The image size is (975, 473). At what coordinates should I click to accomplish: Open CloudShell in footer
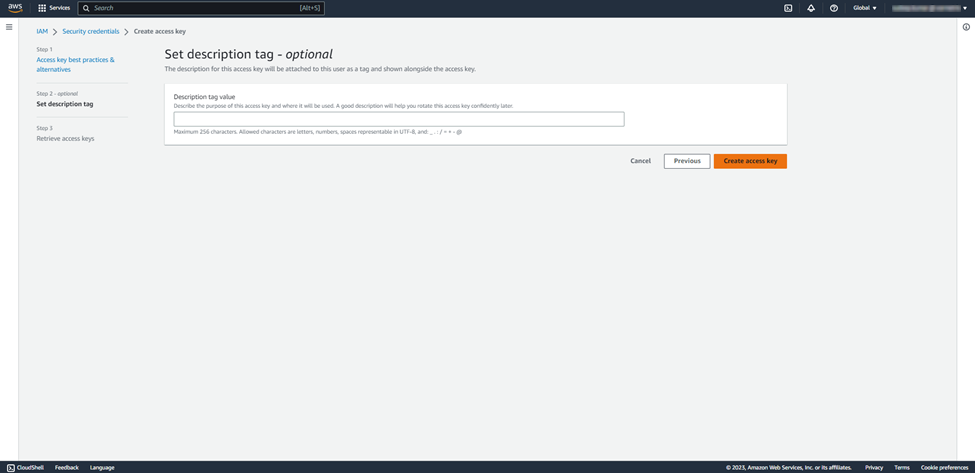point(25,467)
